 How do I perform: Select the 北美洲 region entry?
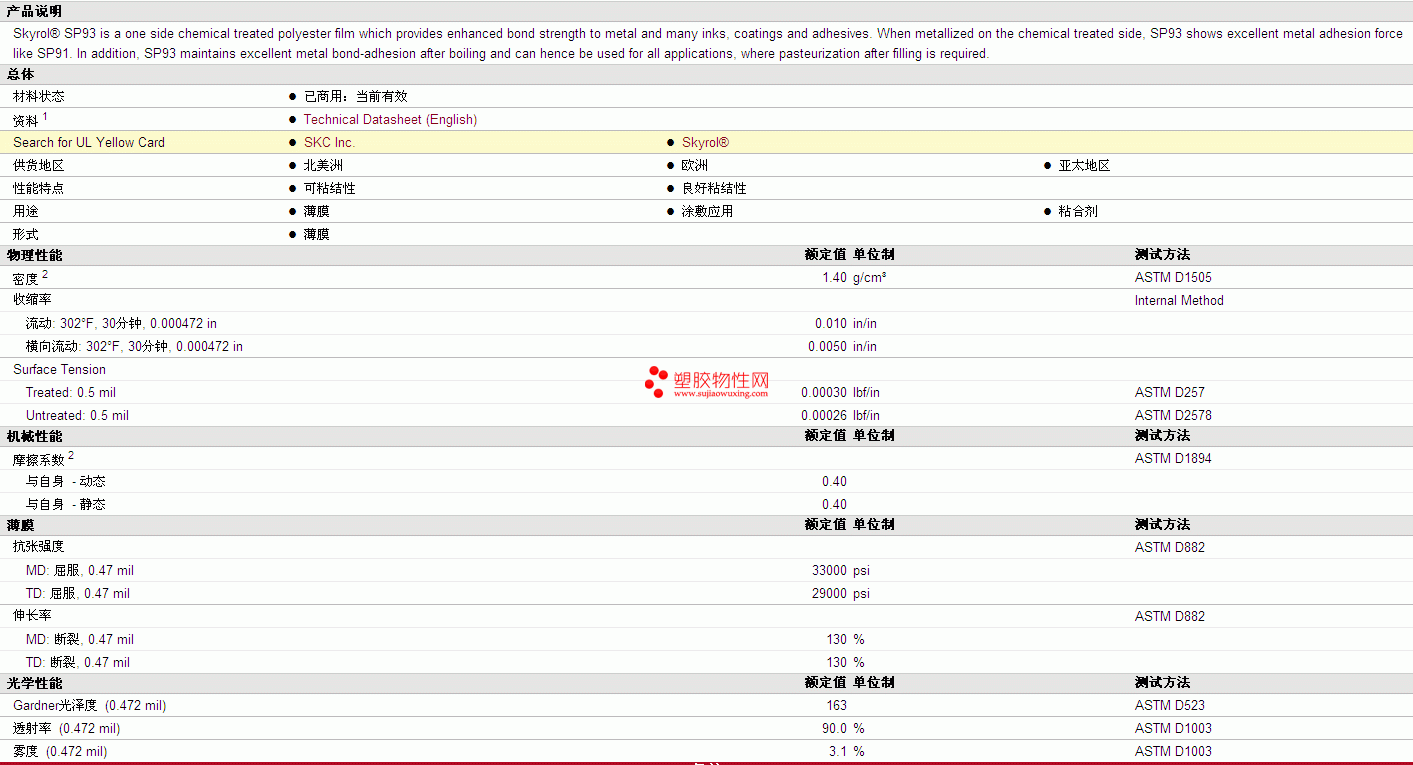[x=323, y=165]
